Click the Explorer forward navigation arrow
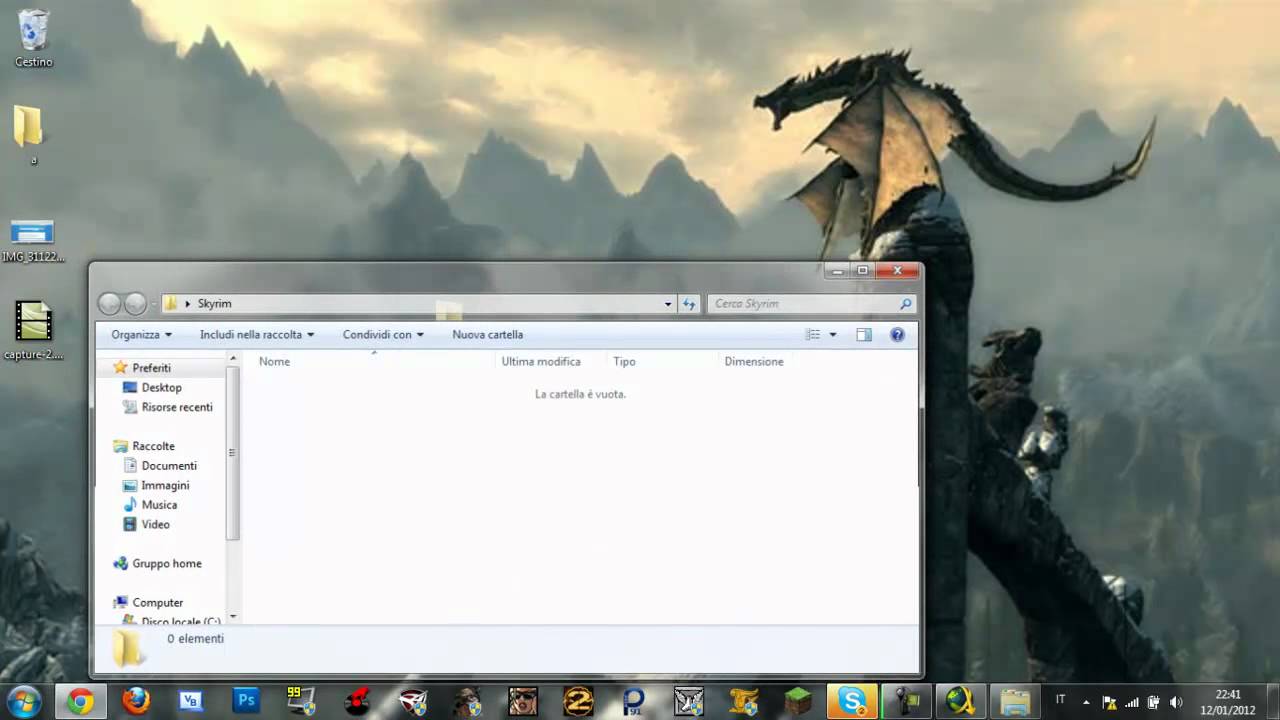The width and height of the screenshot is (1280, 720). [x=135, y=304]
